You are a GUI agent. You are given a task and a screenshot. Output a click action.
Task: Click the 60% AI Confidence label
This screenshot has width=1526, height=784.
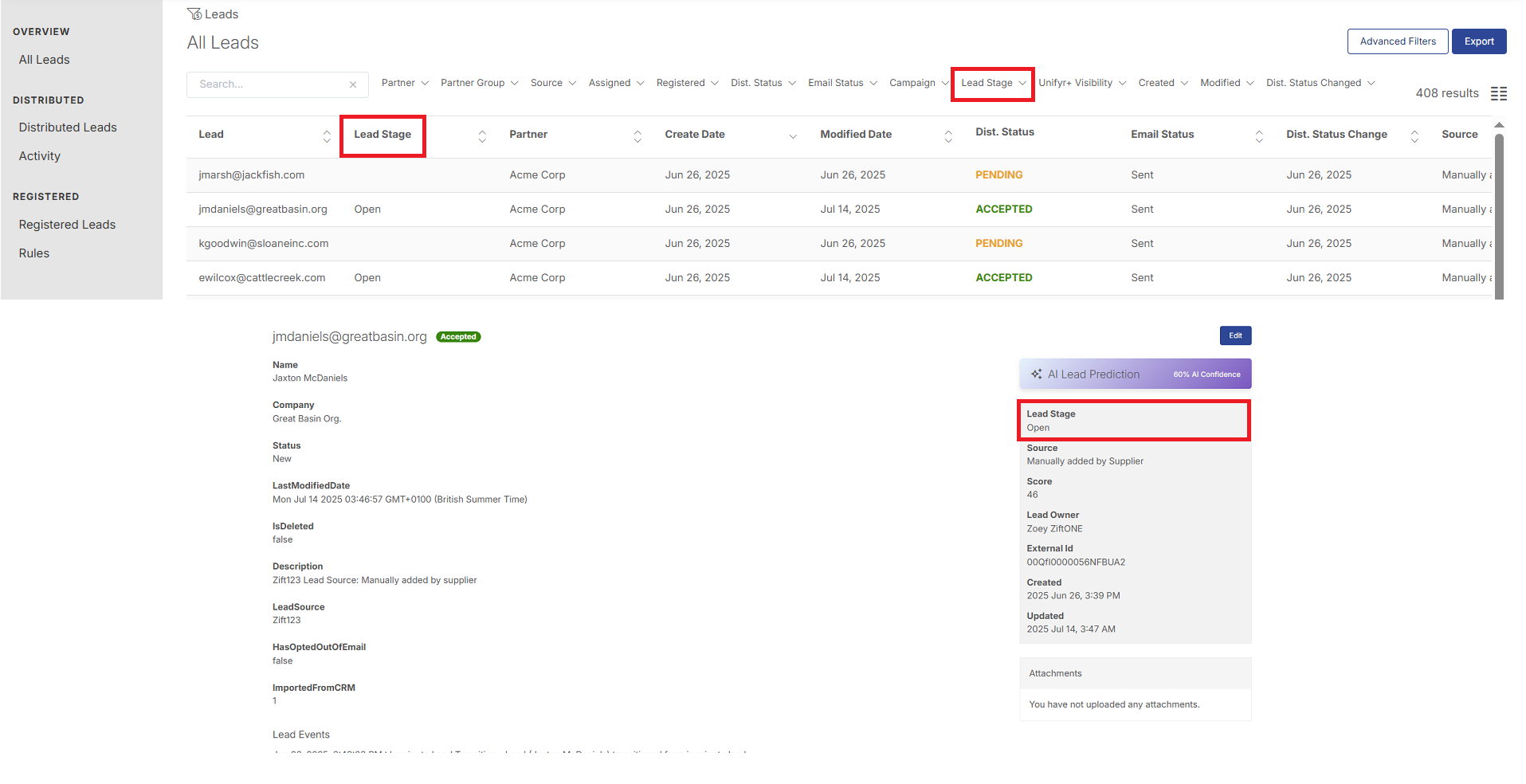point(1206,374)
